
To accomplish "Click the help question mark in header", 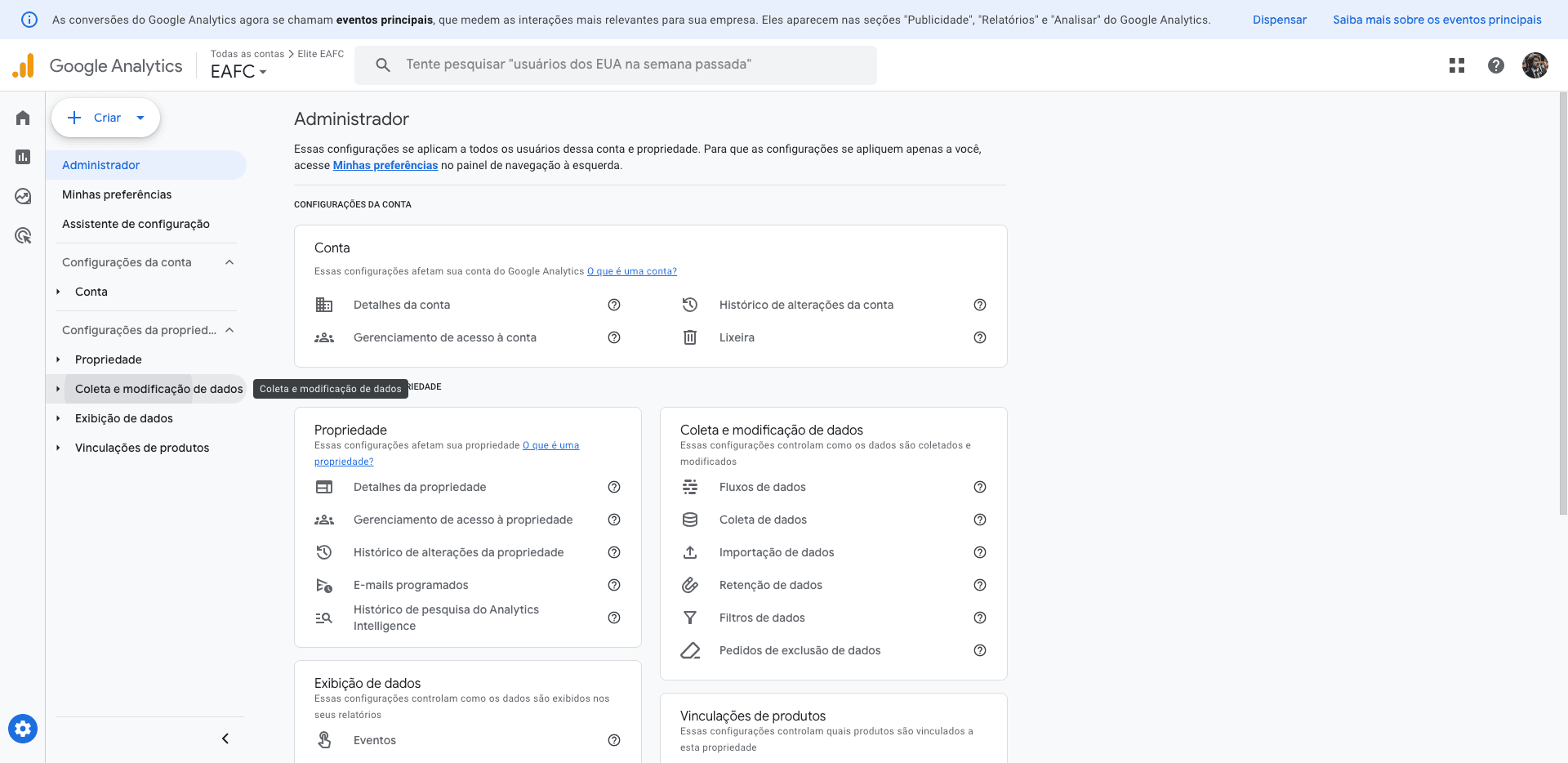I will tap(1496, 65).
